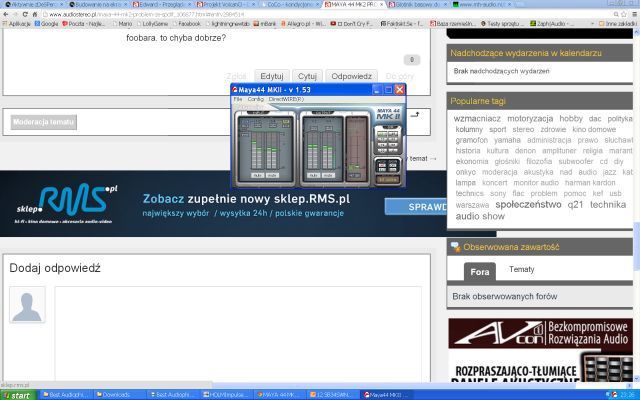Click the Moderacja tematu button
The image size is (640, 400).
(x=44, y=122)
